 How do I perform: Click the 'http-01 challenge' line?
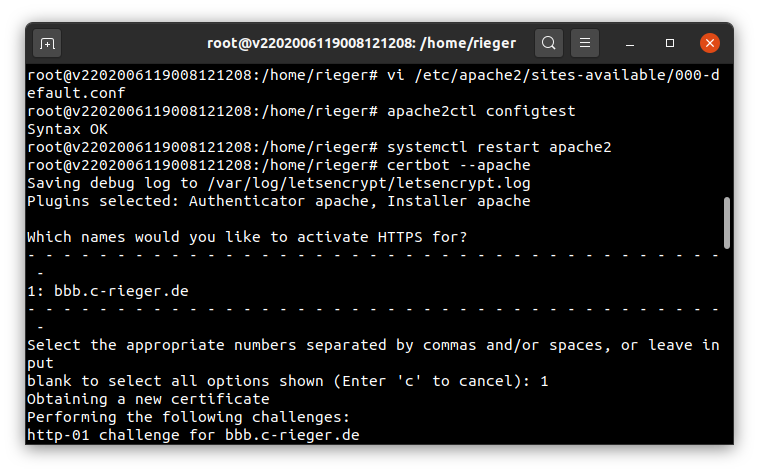click(193, 435)
